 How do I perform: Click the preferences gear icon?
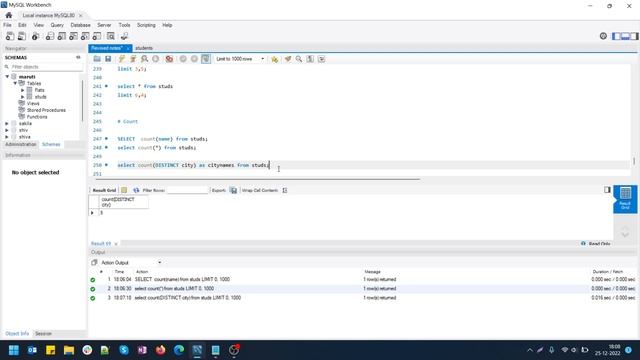[603, 36]
